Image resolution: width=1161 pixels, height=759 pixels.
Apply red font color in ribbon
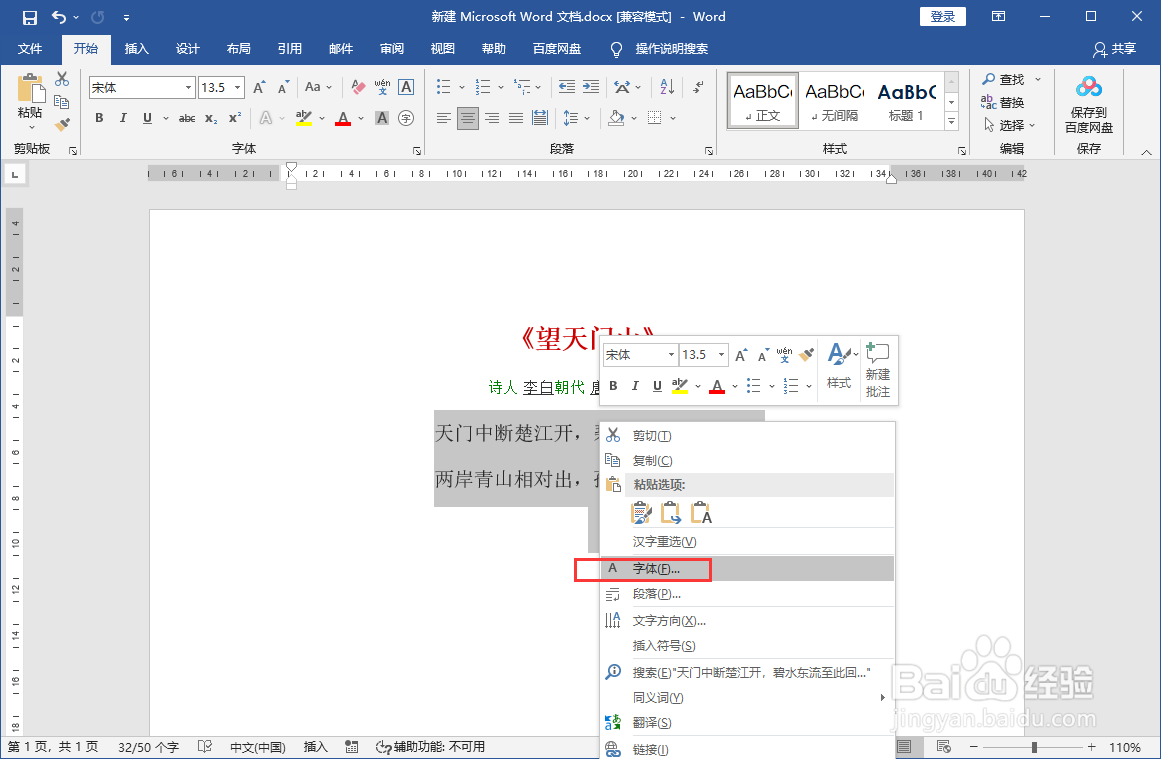343,118
